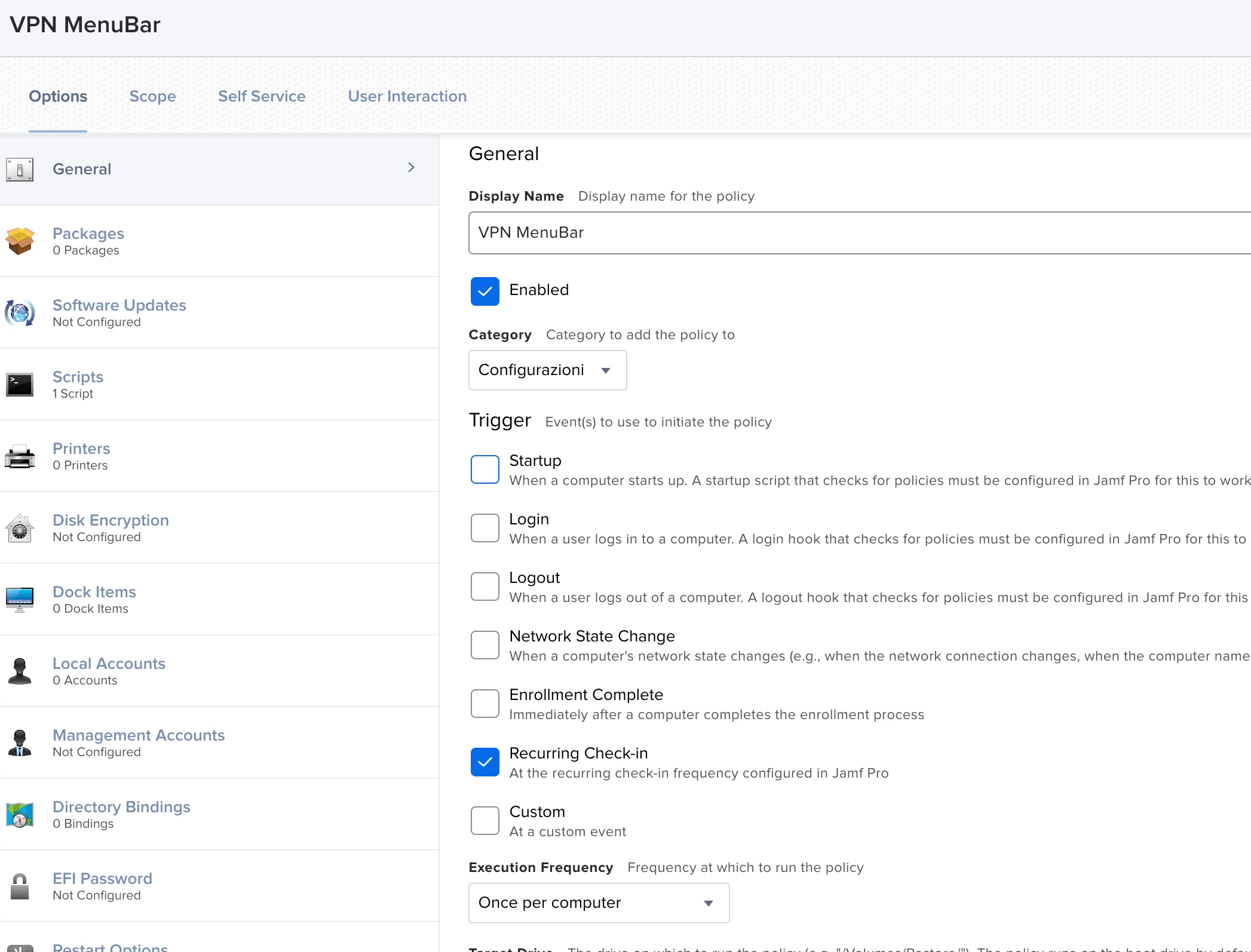This screenshot has height=952, width=1251.
Task: Open the Category dropdown showing Configurazioni
Action: point(547,370)
